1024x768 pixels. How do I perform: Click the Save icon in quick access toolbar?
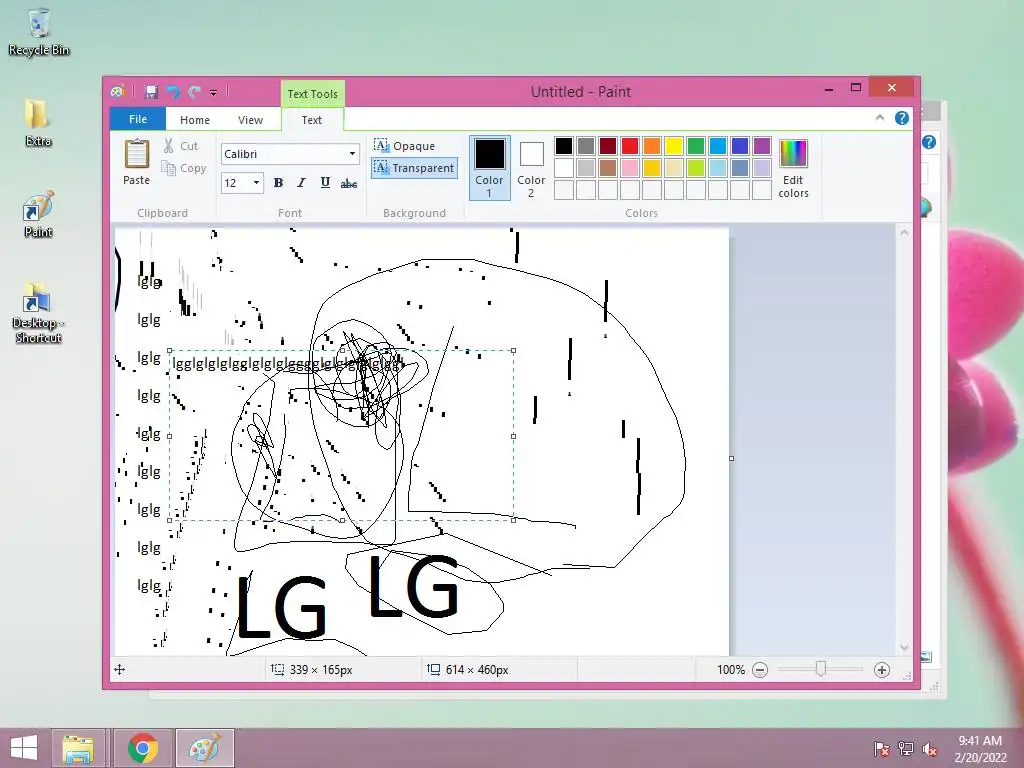[152, 92]
